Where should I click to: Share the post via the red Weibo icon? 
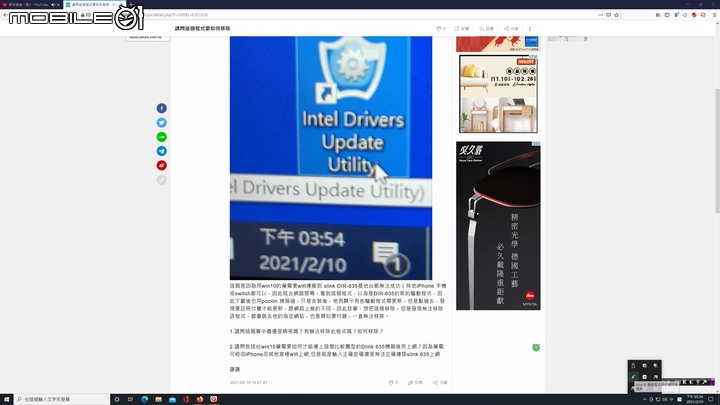click(x=162, y=165)
